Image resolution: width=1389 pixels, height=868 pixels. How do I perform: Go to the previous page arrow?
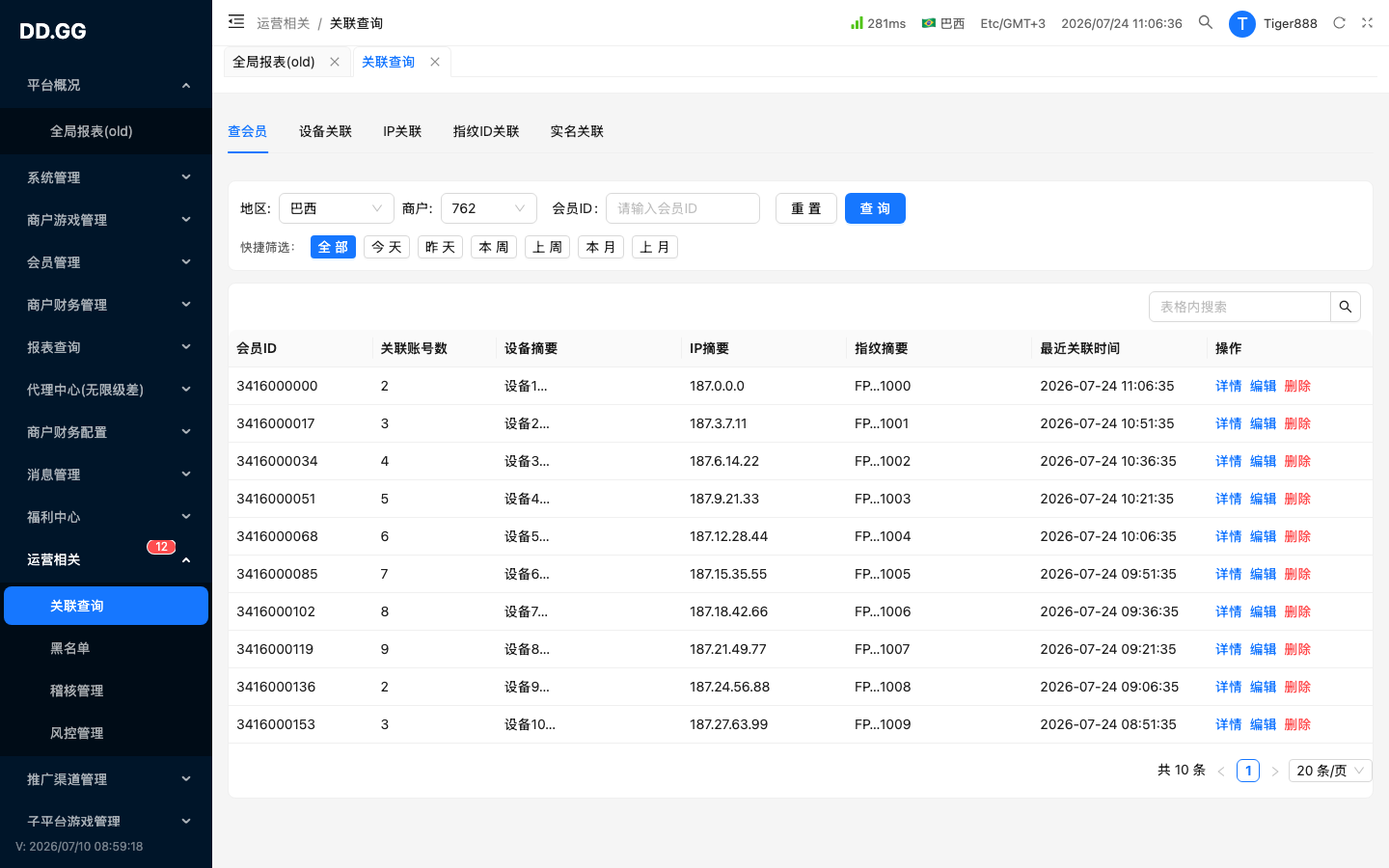pos(1221,771)
